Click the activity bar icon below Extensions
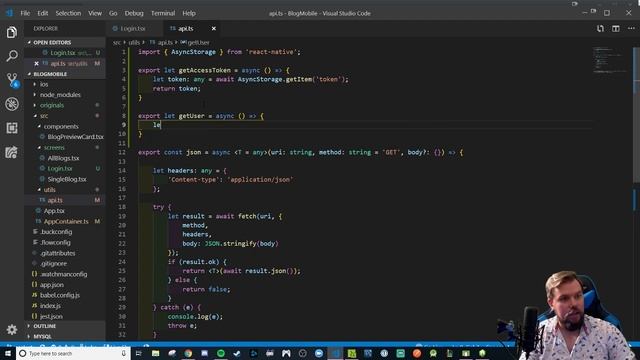The width and height of the screenshot is (640, 360). 12,152
